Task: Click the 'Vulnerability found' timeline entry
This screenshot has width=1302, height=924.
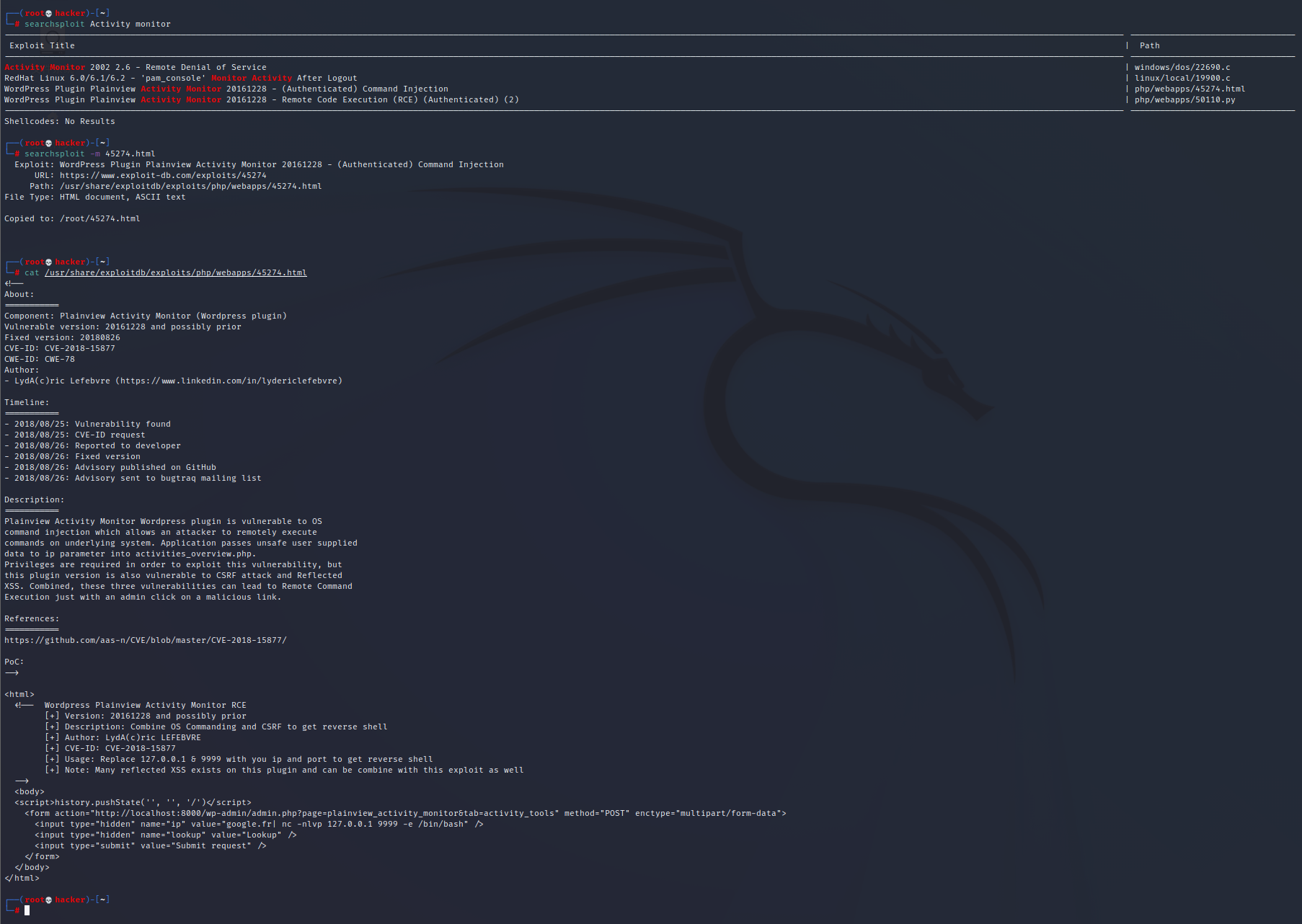Action: (x=88, y=424)
